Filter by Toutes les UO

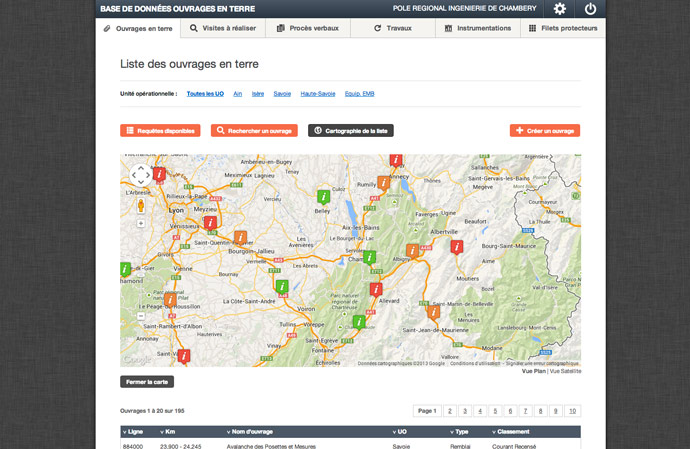pyautogui.click(x=205, y=93)
